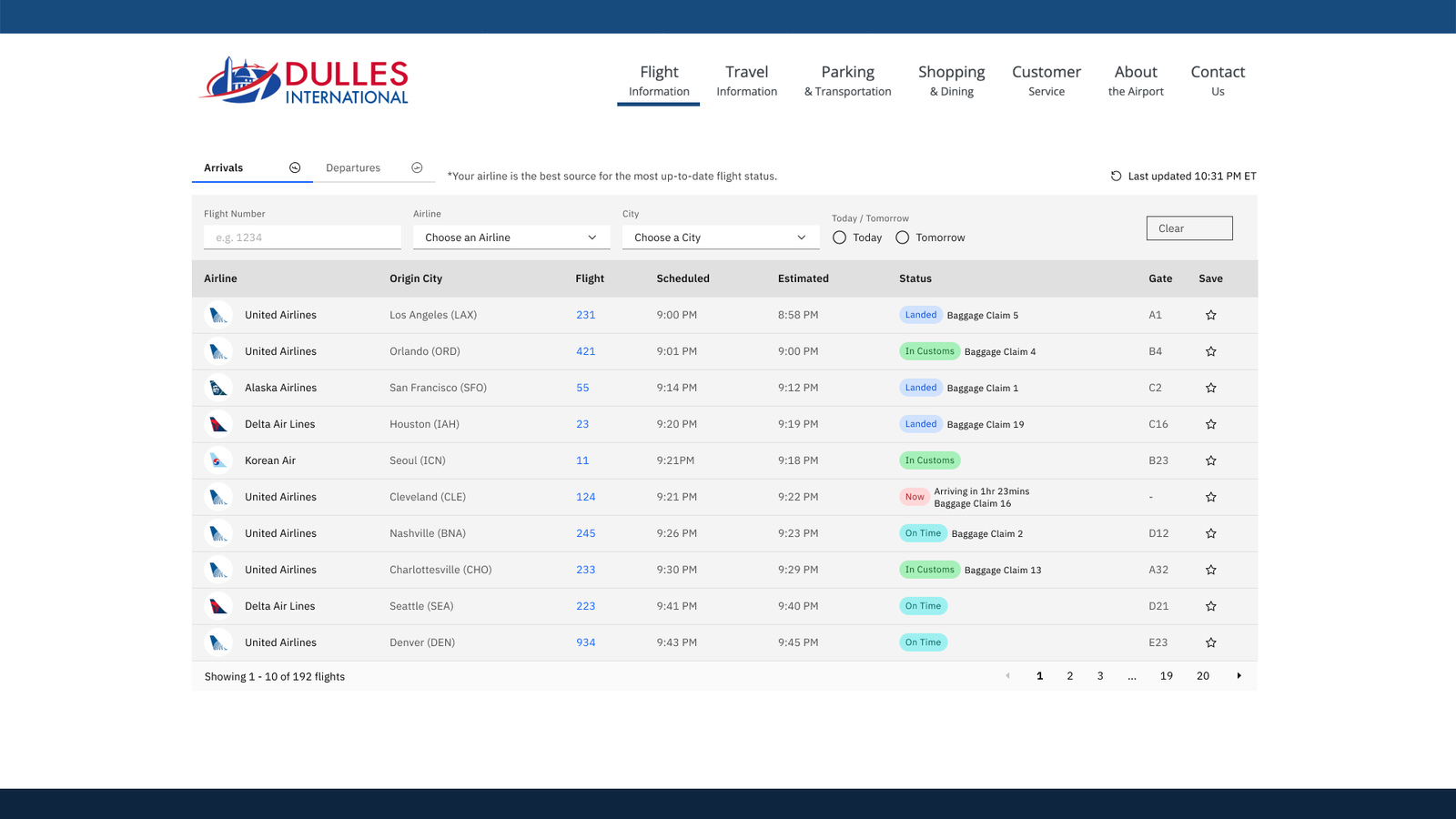Click Delta logo in Seattle row
The height and width of the screenshot is (819, 1456).
[x=218, y=606]
